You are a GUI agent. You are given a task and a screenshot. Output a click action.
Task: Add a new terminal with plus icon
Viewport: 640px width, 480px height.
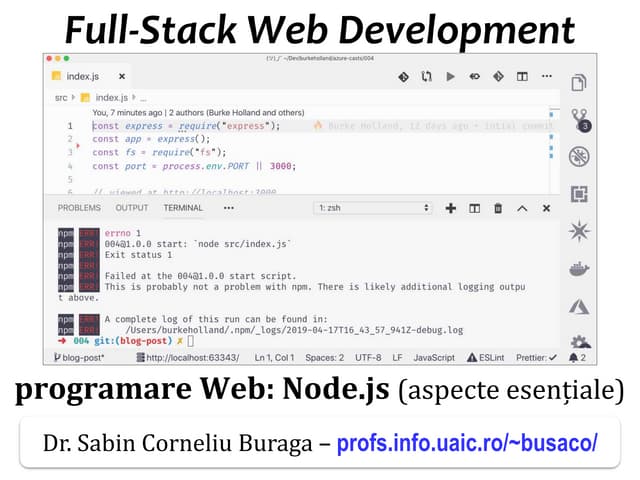(x=450, y=208)
